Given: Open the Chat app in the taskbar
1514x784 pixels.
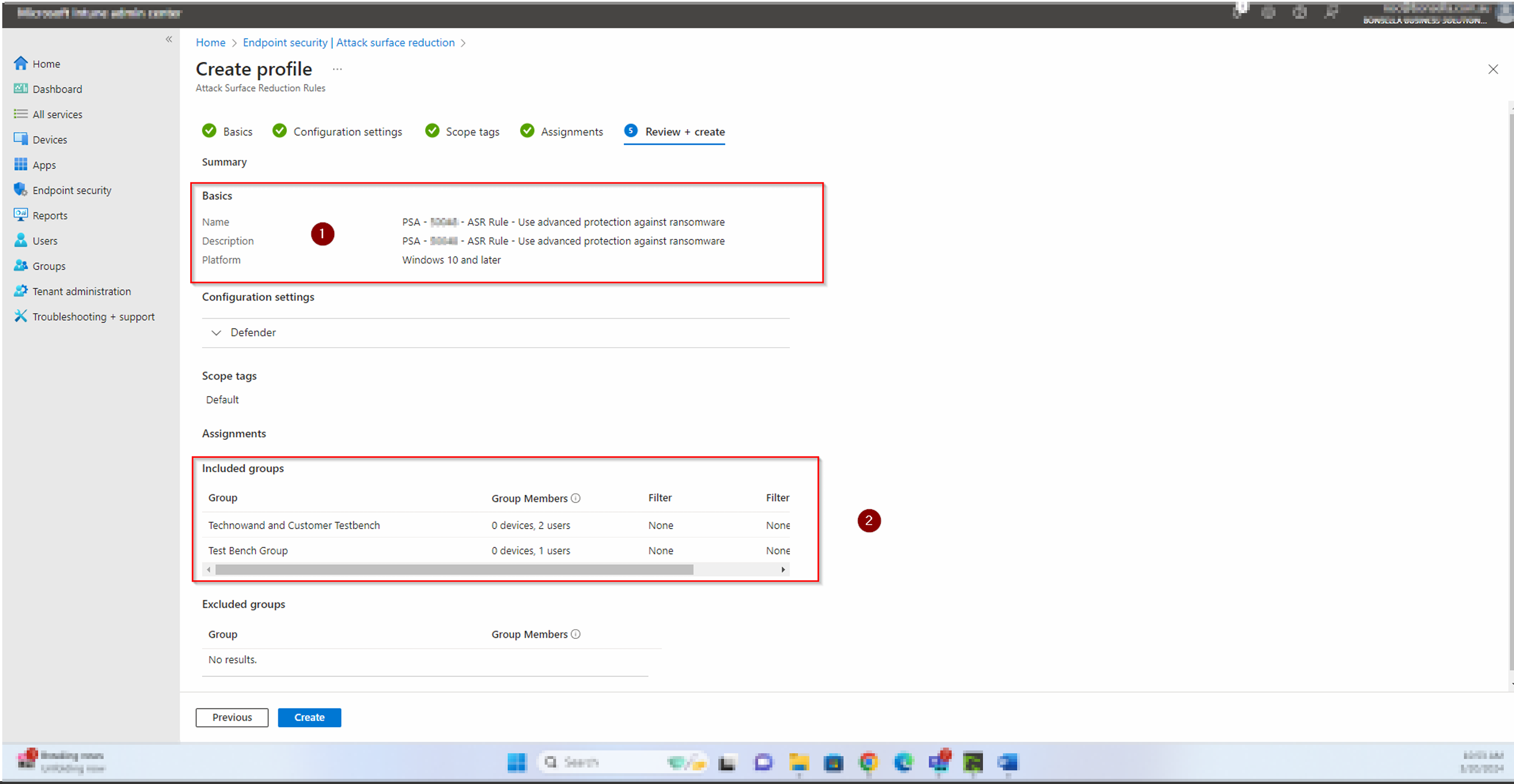Looking at the screenshot, I should point(763,762).
